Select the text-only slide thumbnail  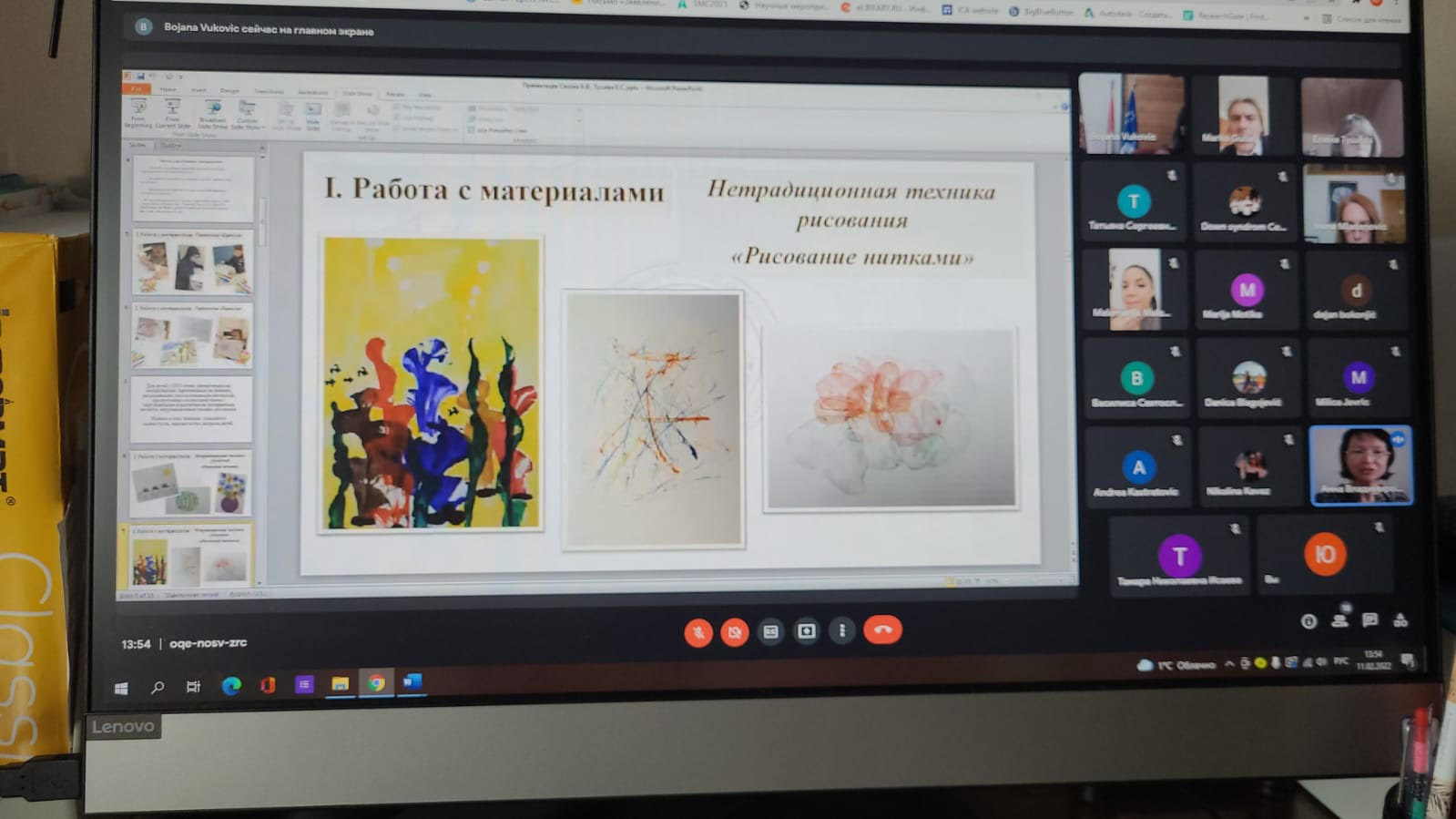point(191,408)
